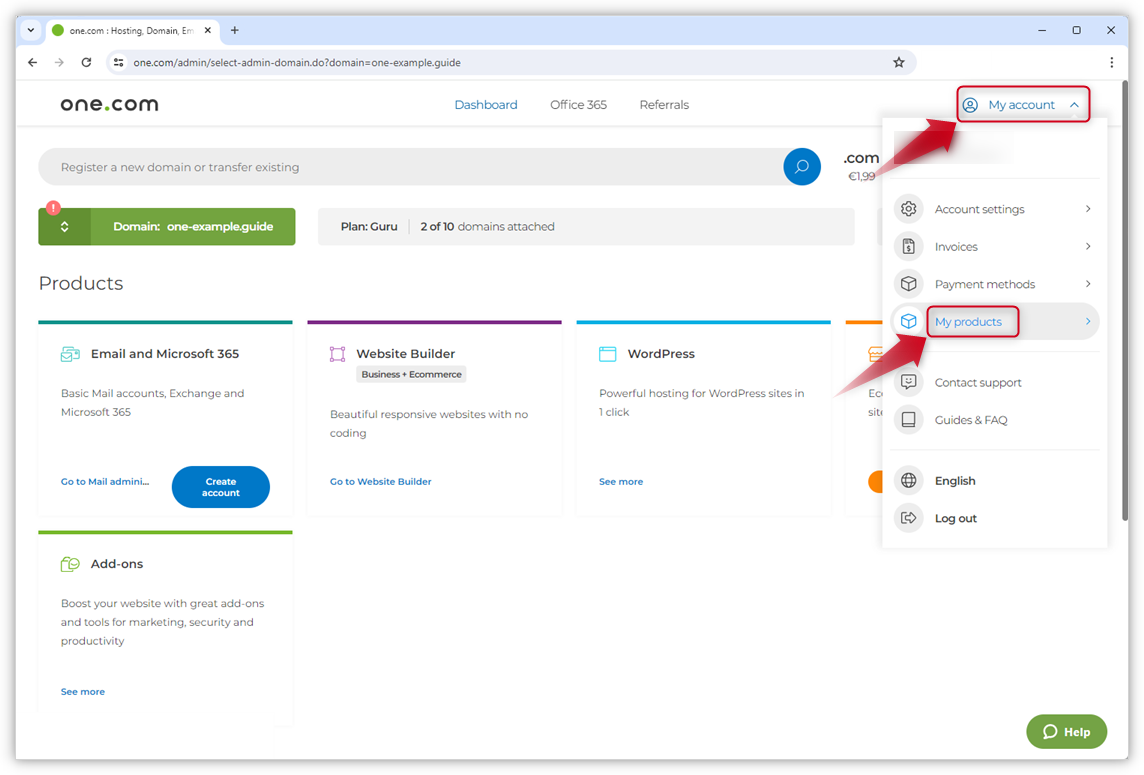Click the blue domain search magnifier icon

[x=801, y=167]
